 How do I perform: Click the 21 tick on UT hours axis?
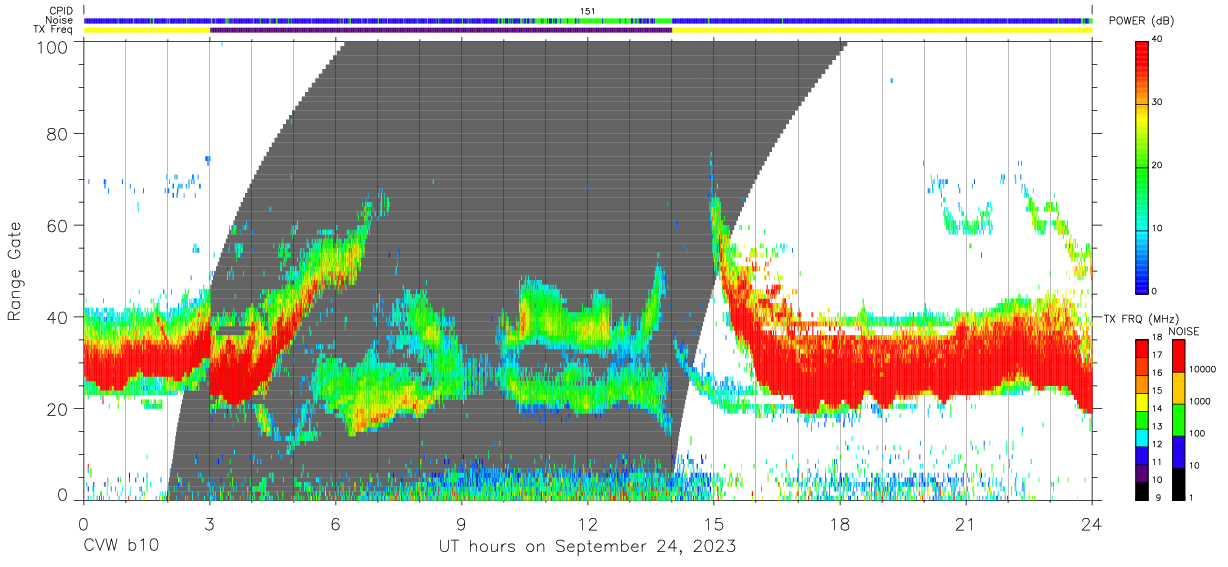[x=966, y=523]
